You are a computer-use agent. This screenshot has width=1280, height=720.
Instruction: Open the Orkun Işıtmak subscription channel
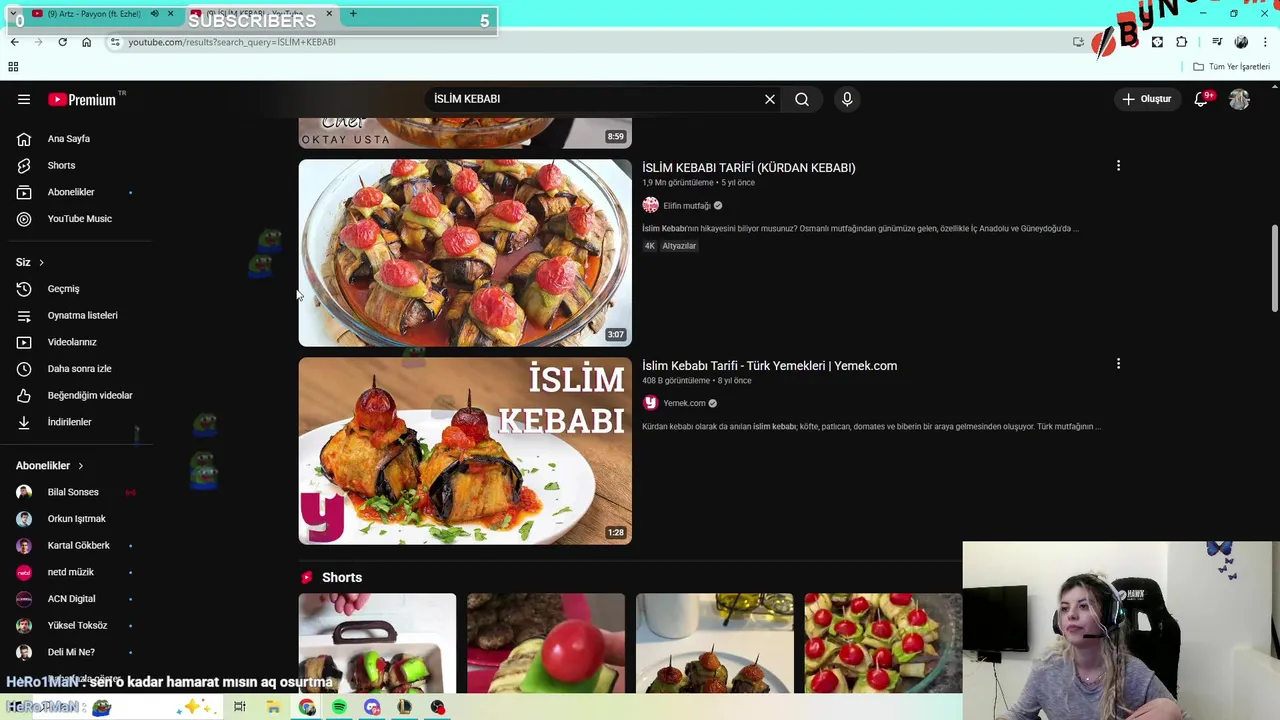click(76, 519)
